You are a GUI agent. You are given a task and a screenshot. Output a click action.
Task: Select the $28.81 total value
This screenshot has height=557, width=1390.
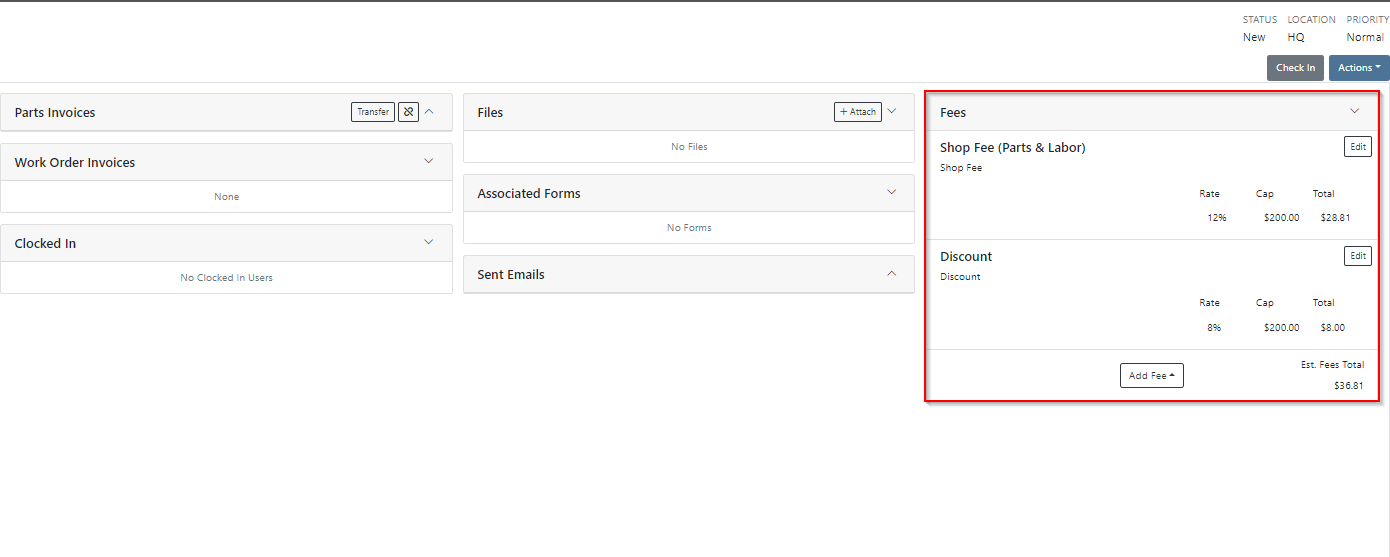pyautogui.click(x=1335, y=218)
